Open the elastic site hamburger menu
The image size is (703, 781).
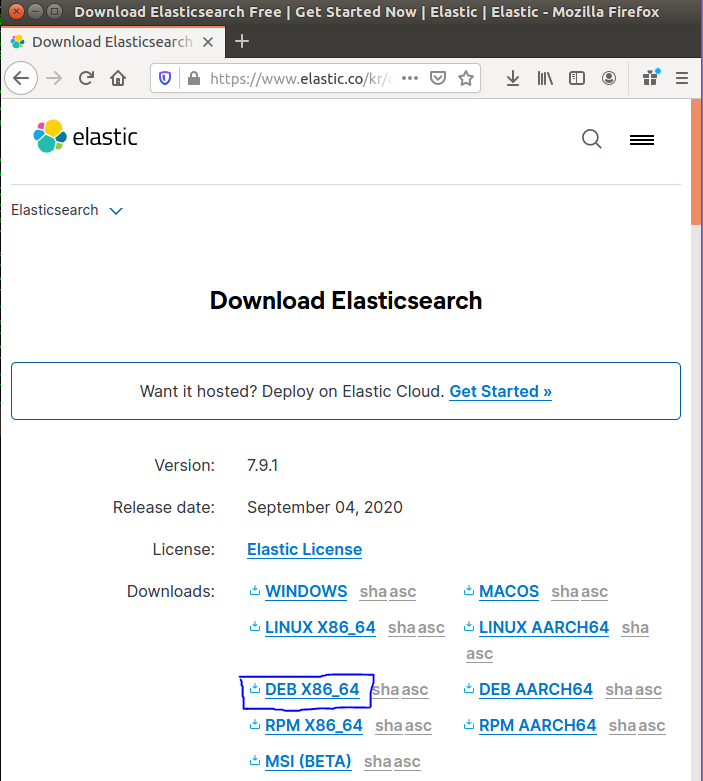[642, 140]
